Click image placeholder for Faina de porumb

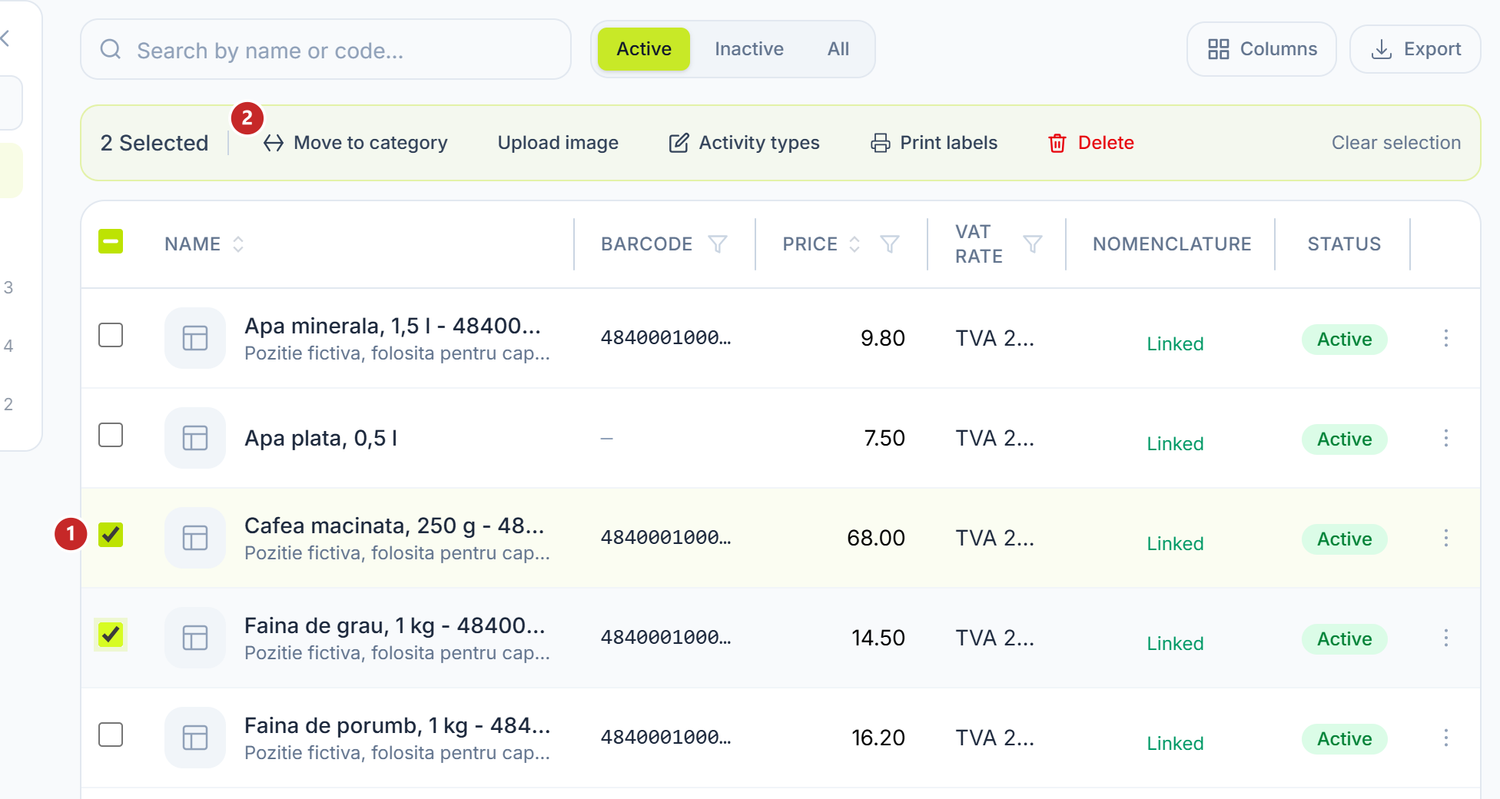coord(195,738)
